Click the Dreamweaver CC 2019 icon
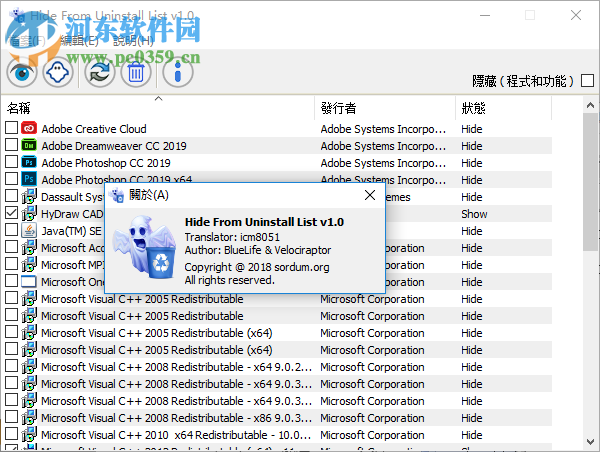600x452 pixels. pyautogui.click(x=29, y=145)
